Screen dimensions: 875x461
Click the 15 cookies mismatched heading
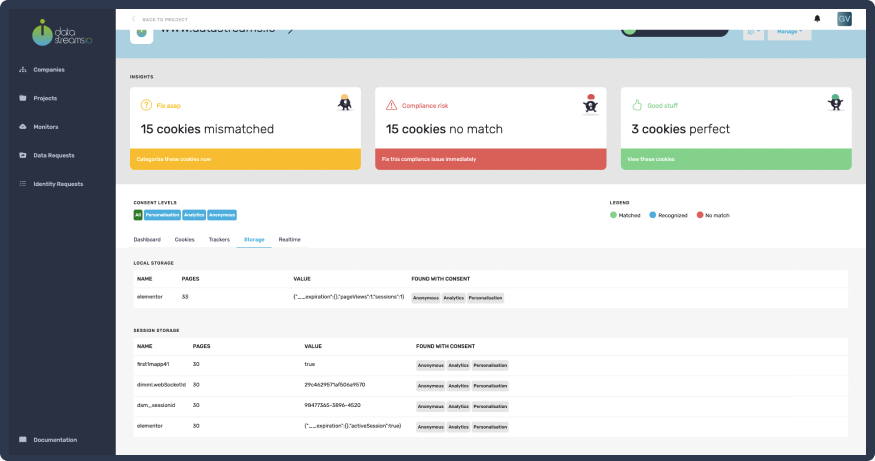207,129
